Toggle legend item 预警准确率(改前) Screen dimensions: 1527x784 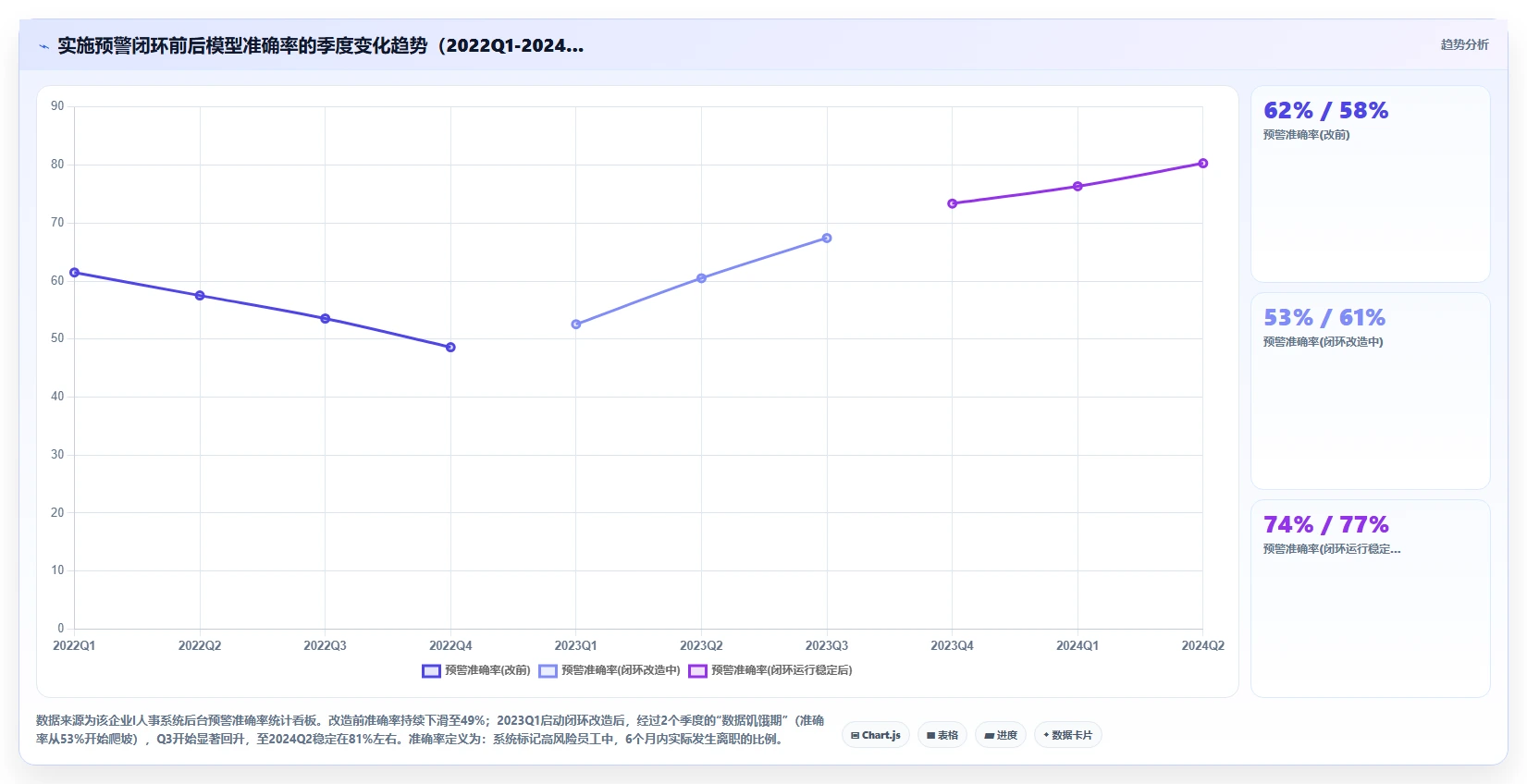476,670
